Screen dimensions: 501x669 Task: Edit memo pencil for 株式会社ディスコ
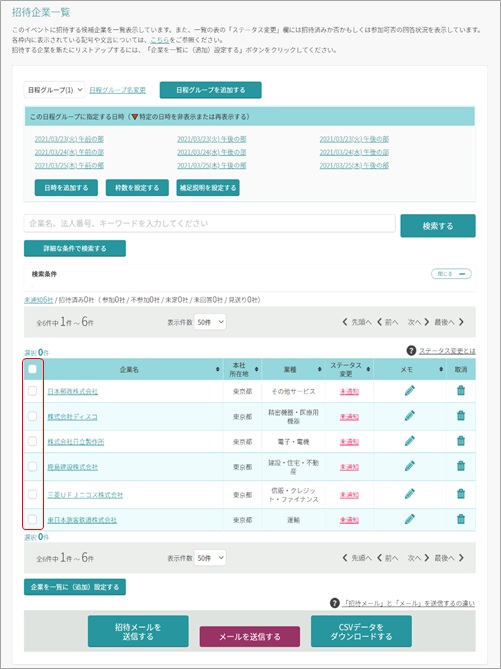410,416
